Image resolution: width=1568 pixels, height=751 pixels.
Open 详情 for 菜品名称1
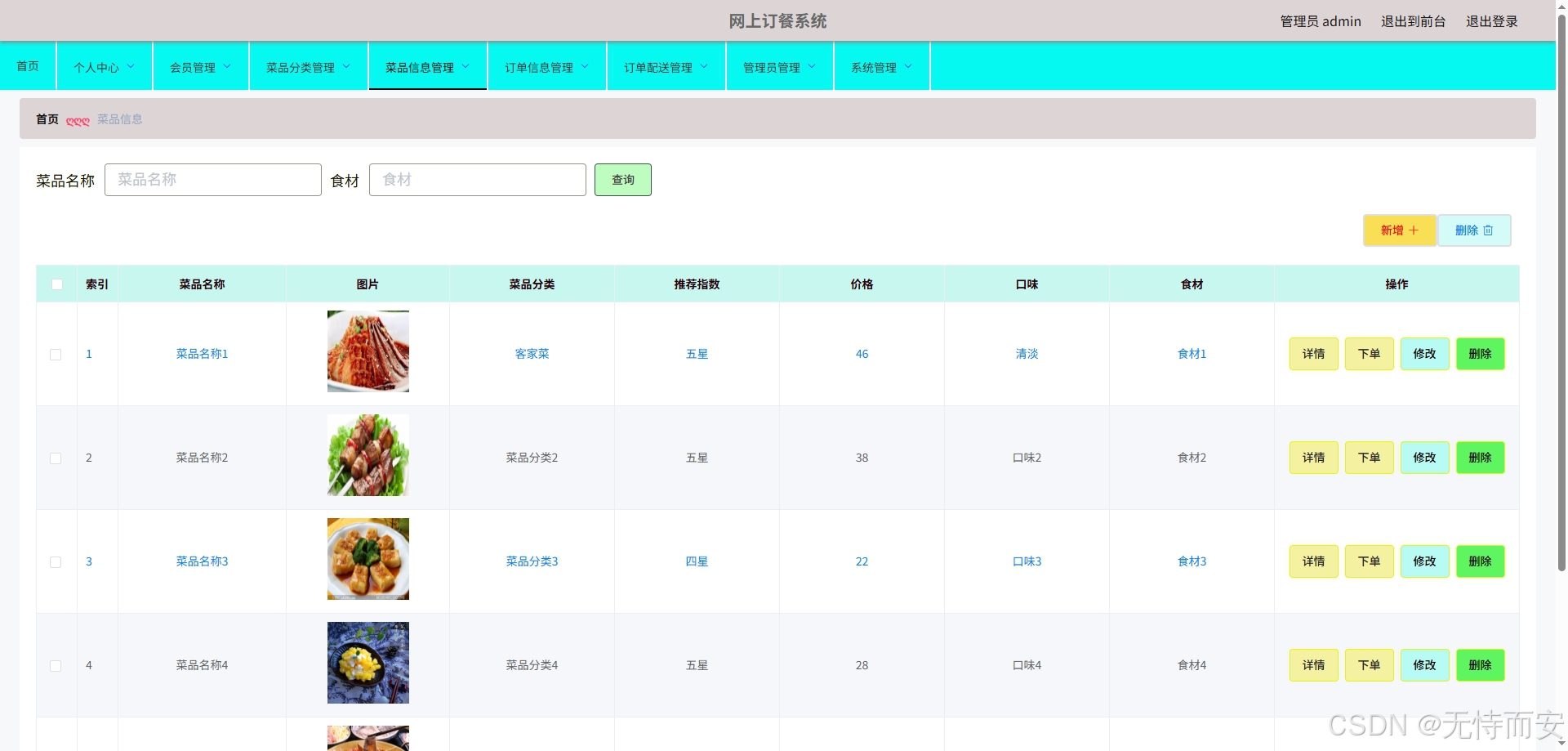pos(1314,354)
